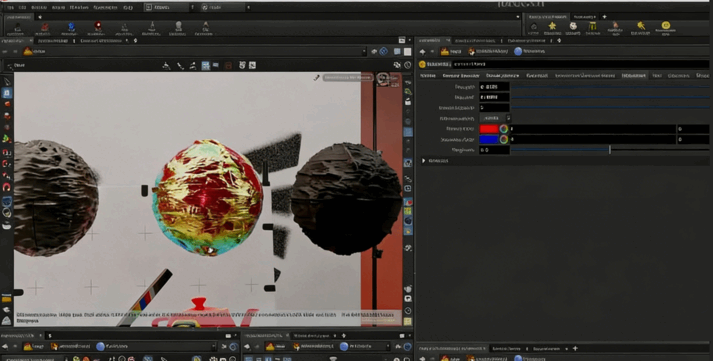713x361 pixels.
Task: Click the red magnet tool in left toolbar
Action: 6,186
